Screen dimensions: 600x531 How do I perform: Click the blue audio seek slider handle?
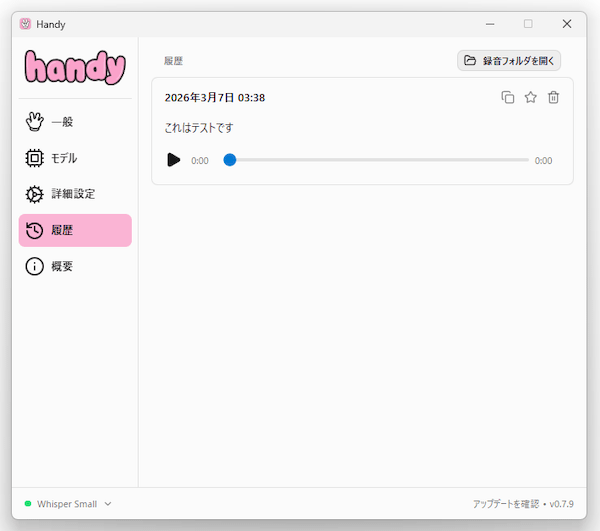point(230,160)
